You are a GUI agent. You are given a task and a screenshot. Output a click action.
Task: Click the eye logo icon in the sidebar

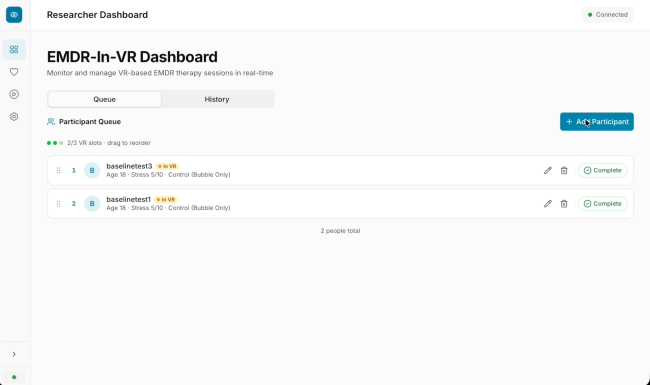(14, 15)
